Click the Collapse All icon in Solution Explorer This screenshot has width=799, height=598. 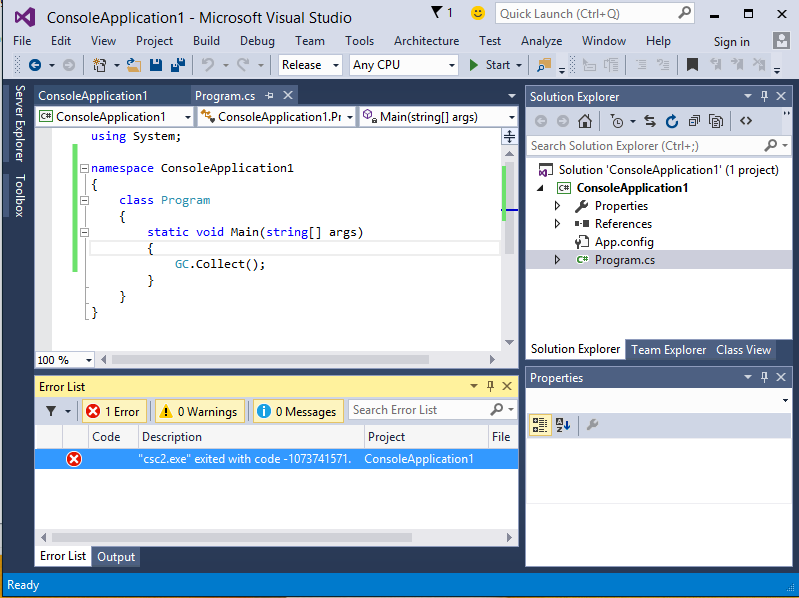click(x=694, y=121)
